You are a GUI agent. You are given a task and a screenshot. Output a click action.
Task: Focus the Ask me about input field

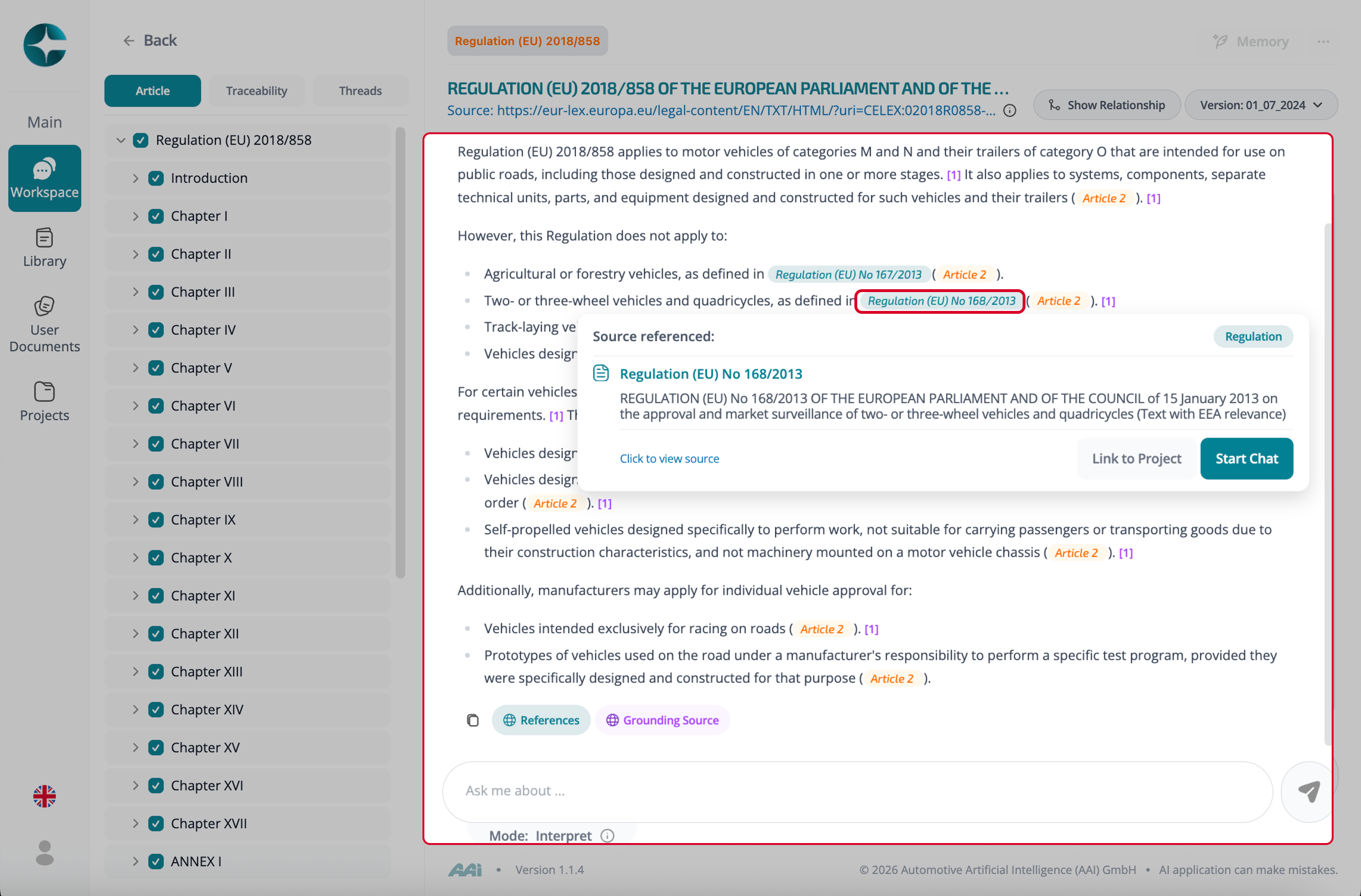(x=857, y=792)
